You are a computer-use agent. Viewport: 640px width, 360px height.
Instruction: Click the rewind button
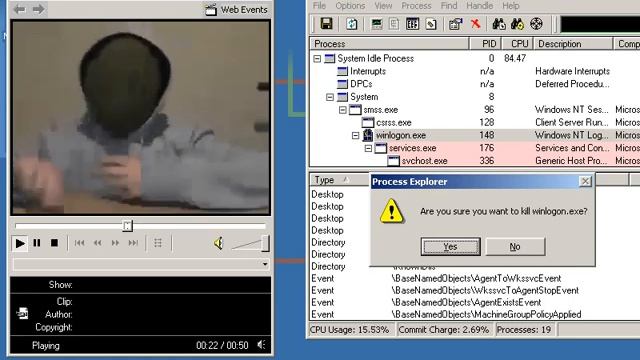[98, 243]
